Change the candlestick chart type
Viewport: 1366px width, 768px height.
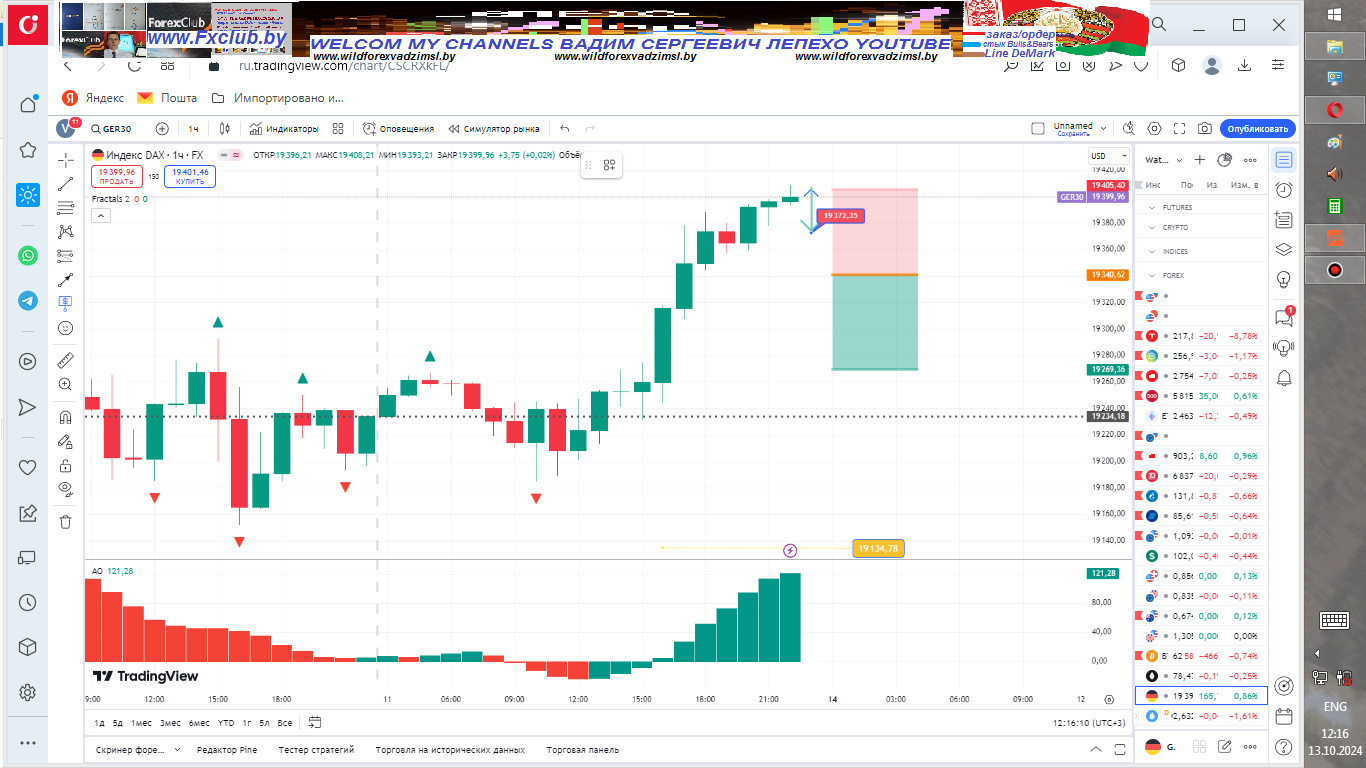(225, 129)
